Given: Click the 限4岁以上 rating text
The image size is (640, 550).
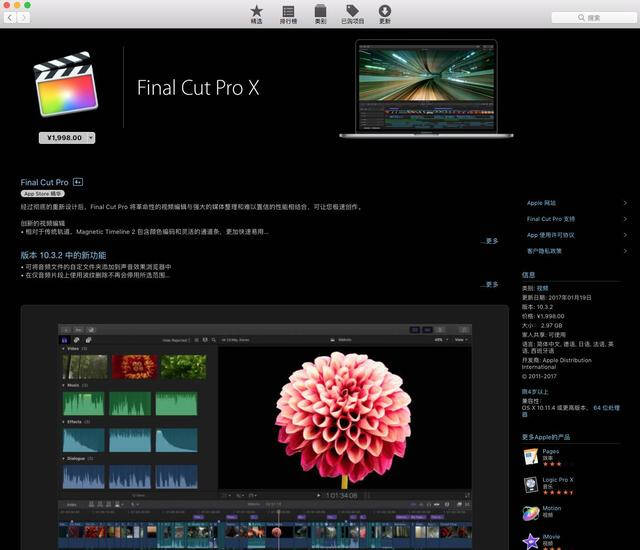Looking at the screenshot, I should click(535, 392).
